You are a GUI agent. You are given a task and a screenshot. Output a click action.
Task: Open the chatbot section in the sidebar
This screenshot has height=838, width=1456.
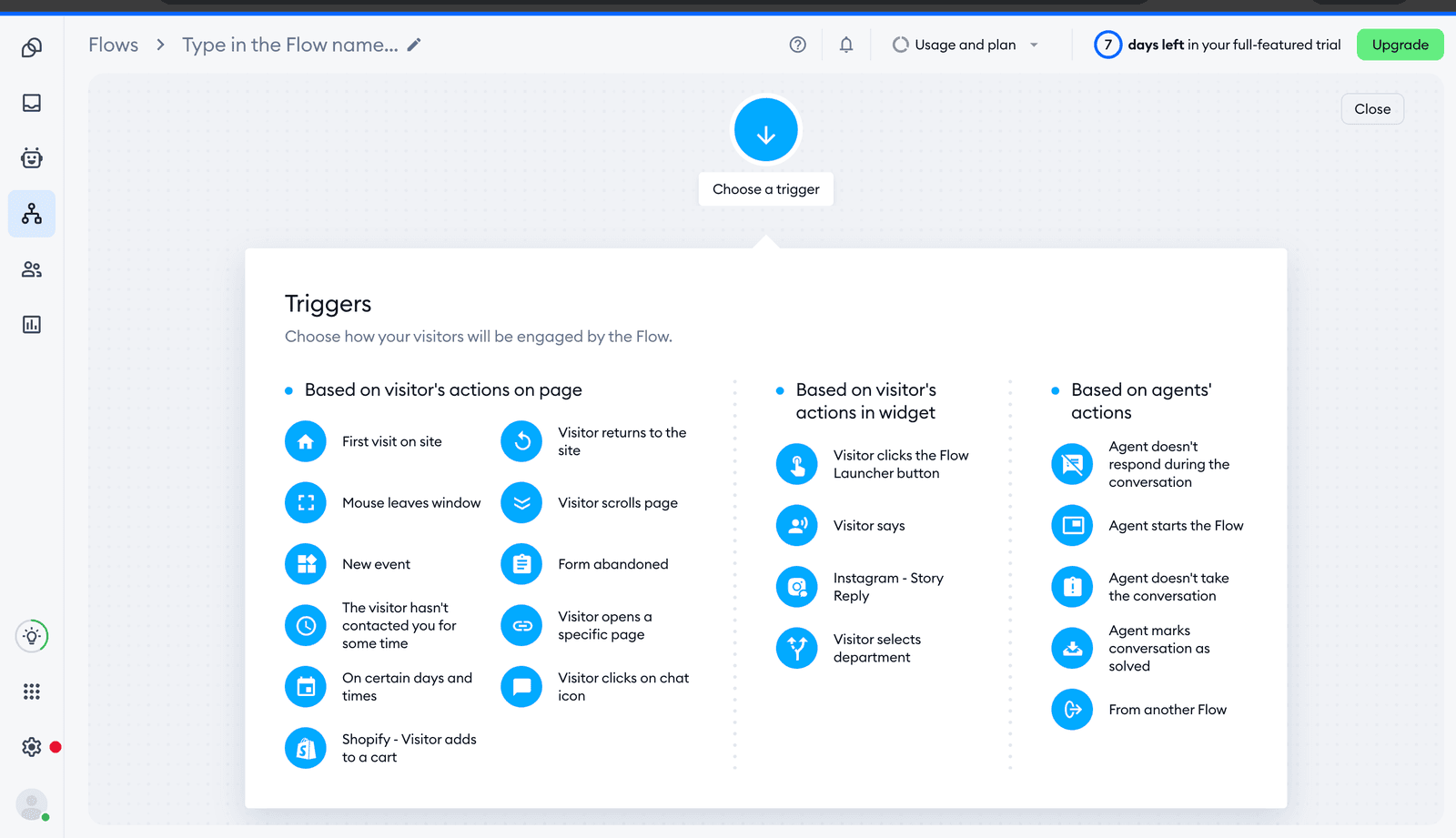(x=32, y=158)
